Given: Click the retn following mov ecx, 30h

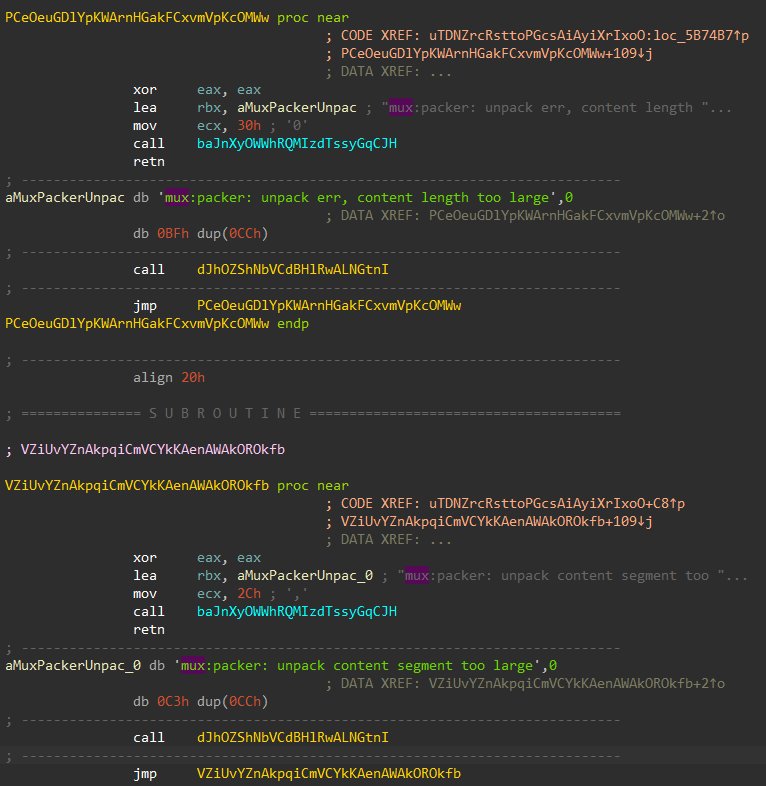Looking at the screenshot, I should (x=149, y=162).
